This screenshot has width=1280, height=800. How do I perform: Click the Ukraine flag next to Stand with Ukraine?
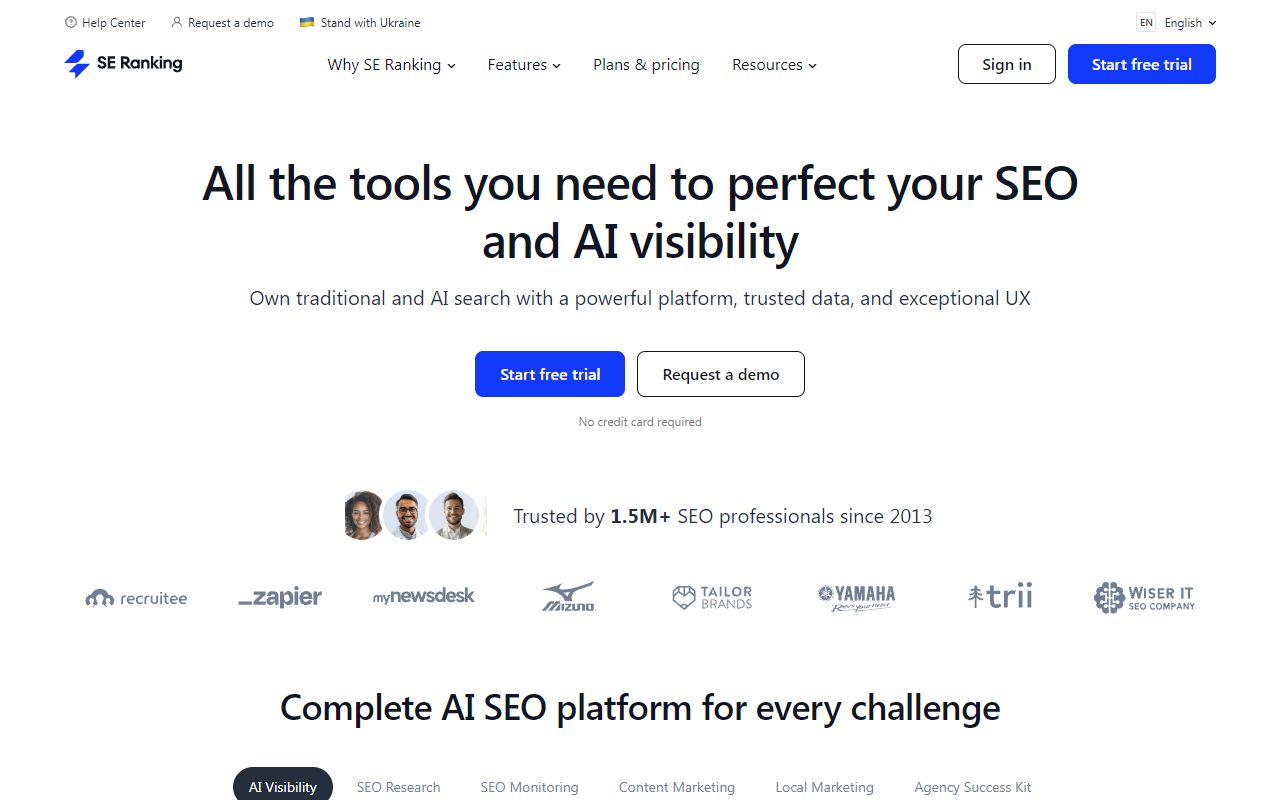306,21
